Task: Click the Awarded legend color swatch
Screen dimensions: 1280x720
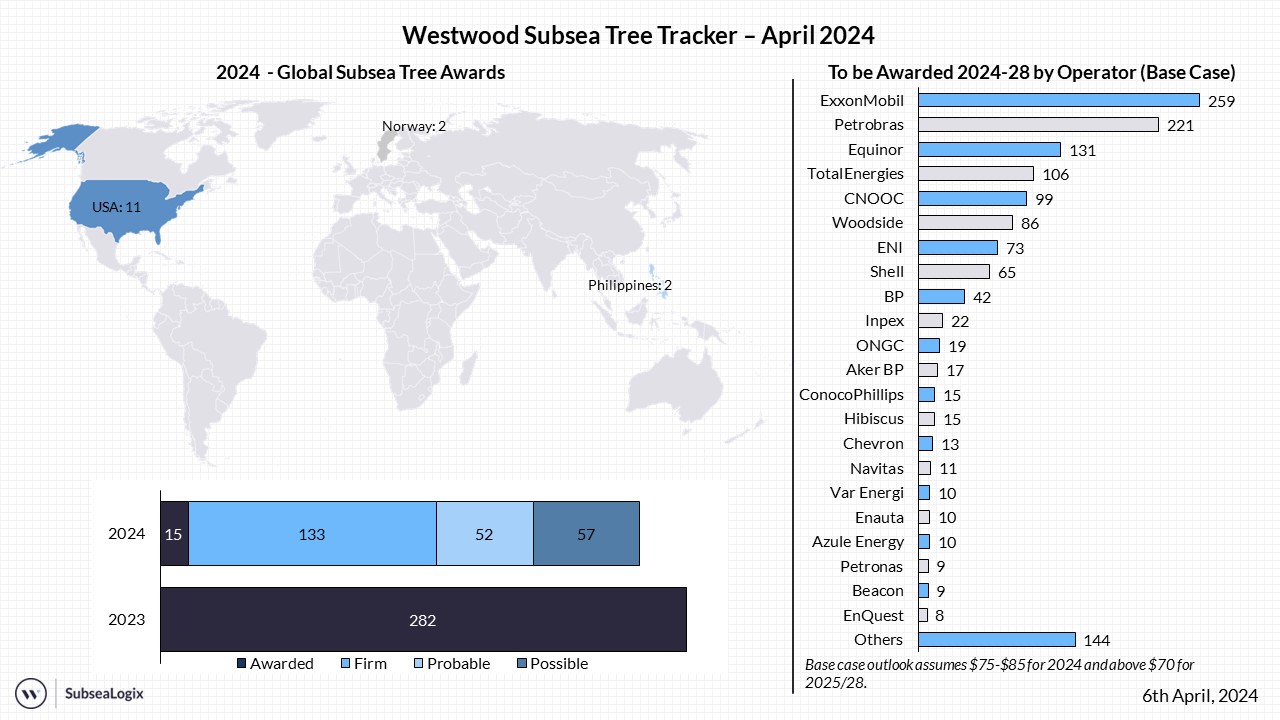Action: point(241,664)
